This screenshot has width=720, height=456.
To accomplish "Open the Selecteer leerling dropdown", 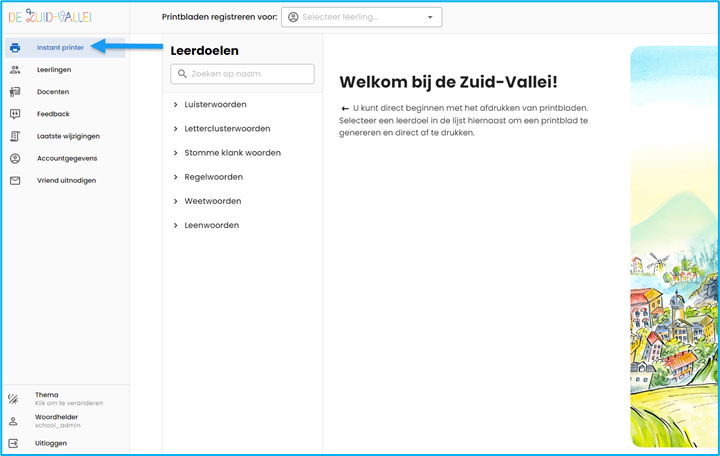I will click(x=361, y=17).
